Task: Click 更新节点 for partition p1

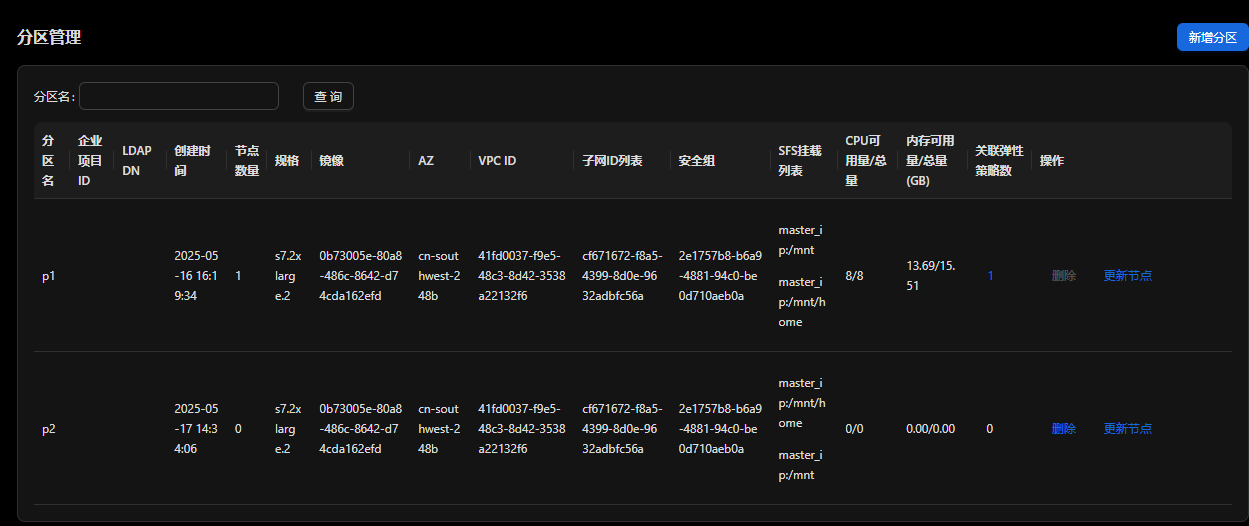Action: point(1128,275)
